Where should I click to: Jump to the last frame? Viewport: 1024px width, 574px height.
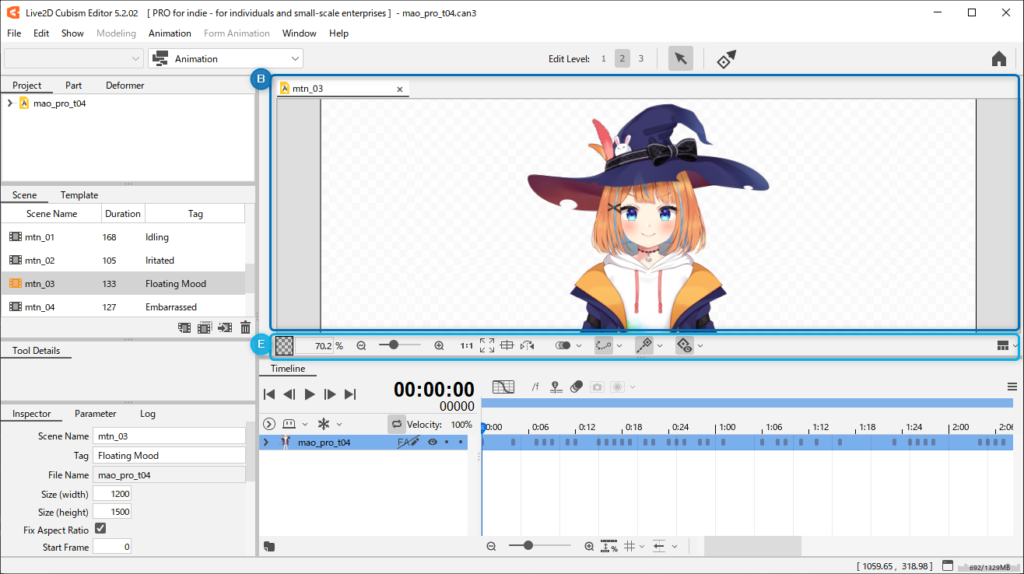coord(350,394)
